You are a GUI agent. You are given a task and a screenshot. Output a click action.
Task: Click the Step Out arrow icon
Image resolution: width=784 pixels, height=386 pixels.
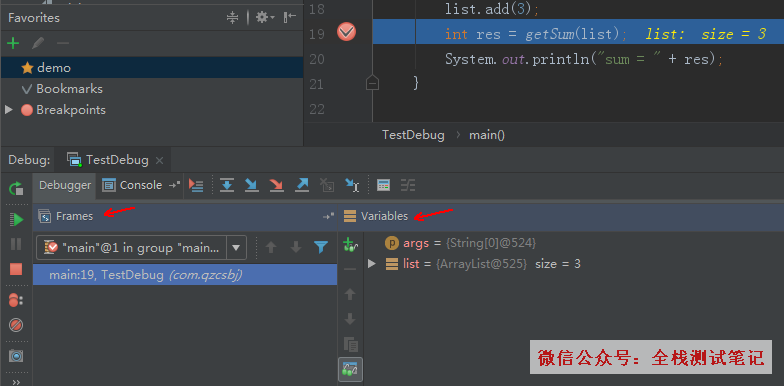[302, 185]
